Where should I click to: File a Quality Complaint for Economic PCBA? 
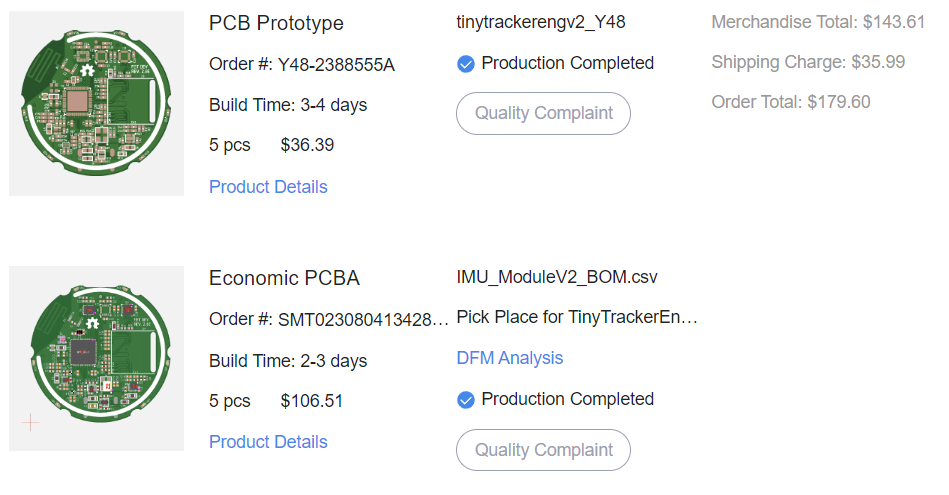pyautogui.click(x=543, y=450)
